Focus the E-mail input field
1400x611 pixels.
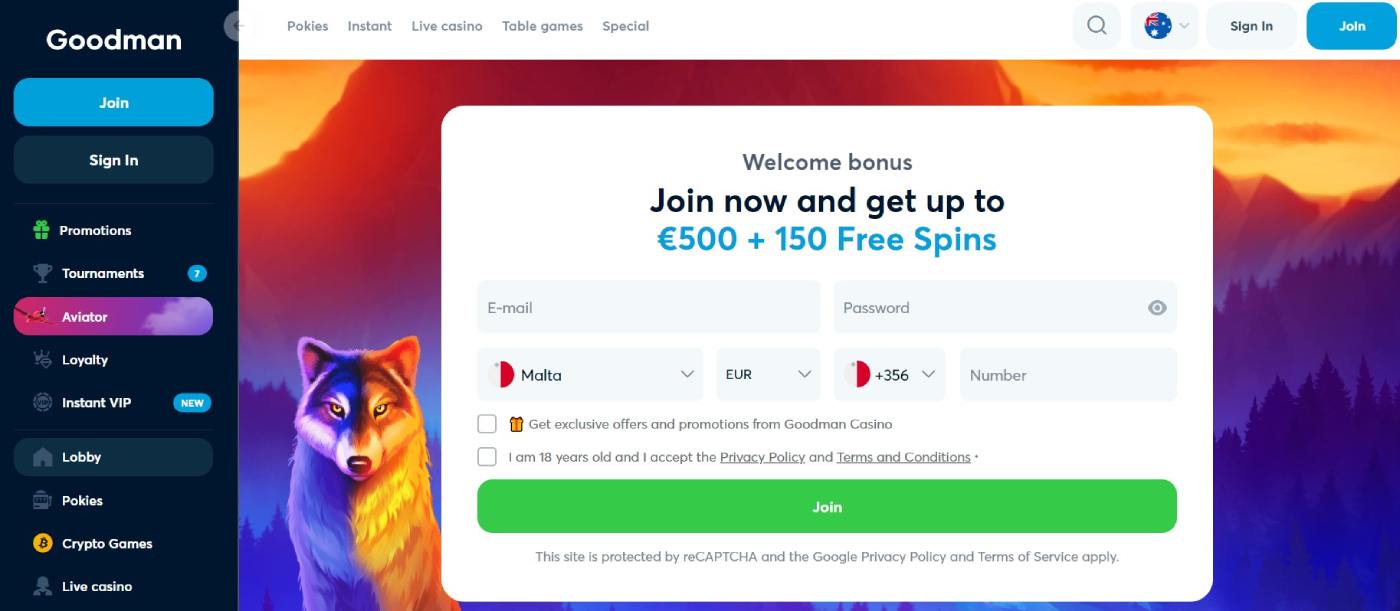648,308
